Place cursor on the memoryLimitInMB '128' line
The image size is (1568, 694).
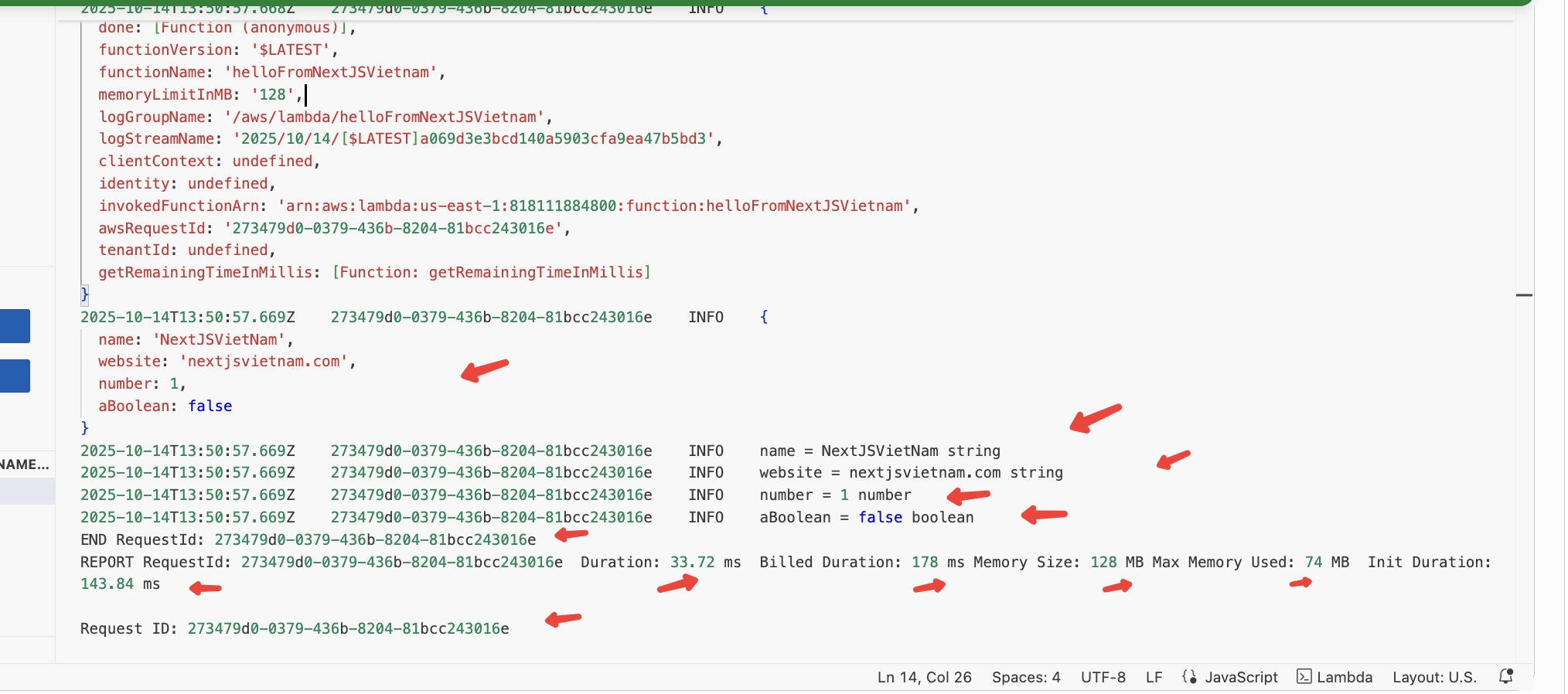pos(199,94)
